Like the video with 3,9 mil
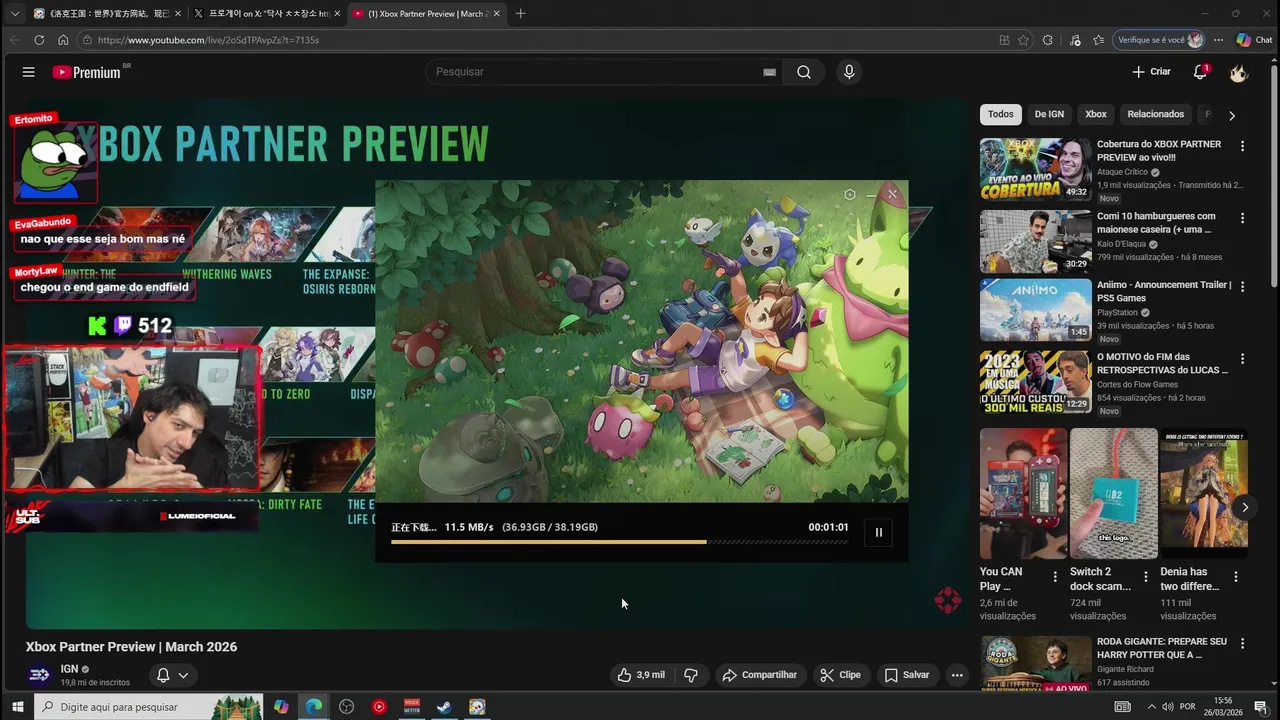 (641, 675)
